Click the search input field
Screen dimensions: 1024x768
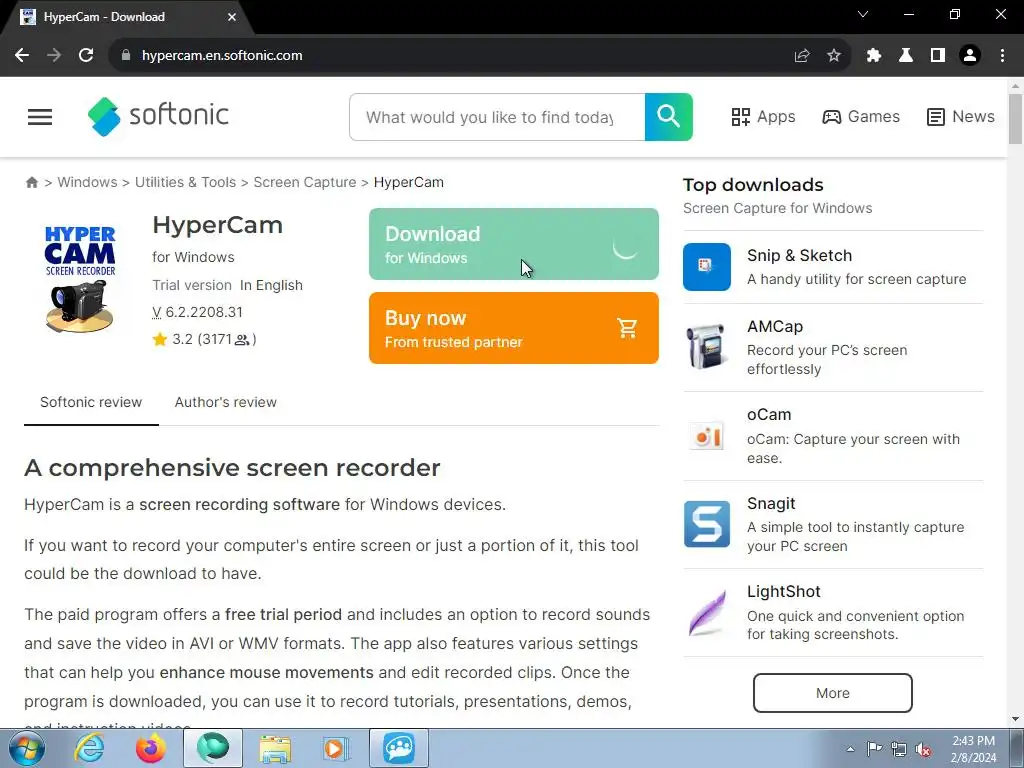497,117
